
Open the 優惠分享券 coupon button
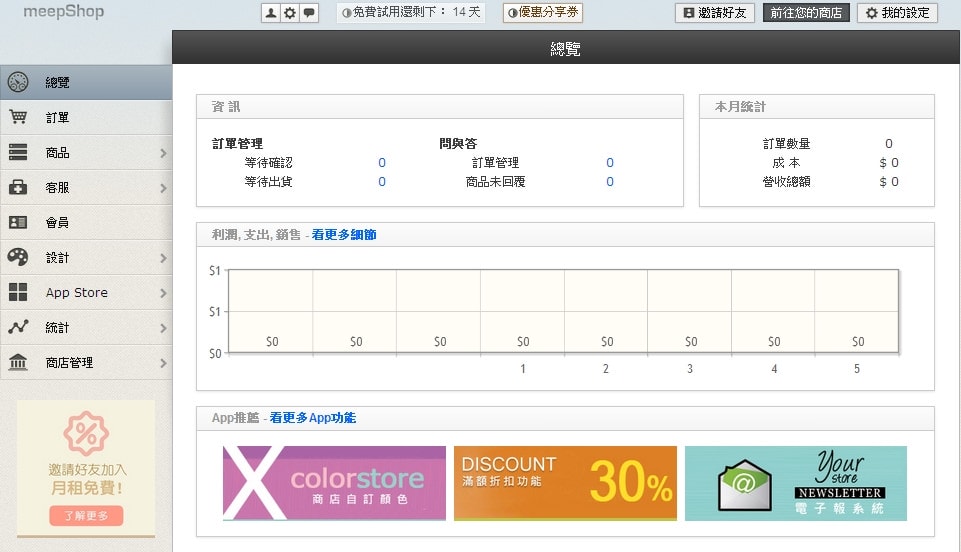[x=543, y=13]
